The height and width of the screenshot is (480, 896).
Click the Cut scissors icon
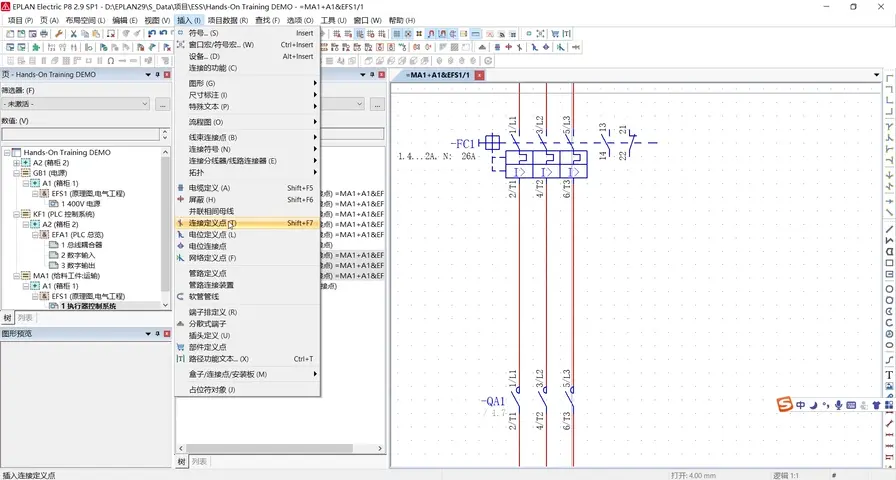pos(74,33)
